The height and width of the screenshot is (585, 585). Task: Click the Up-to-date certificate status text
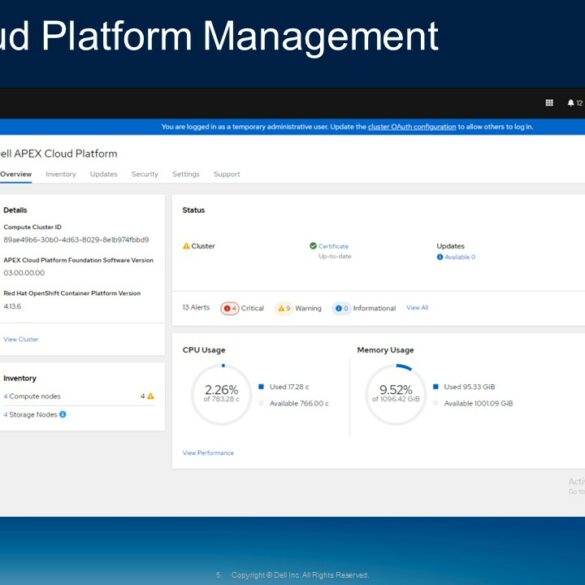(335, 256)
